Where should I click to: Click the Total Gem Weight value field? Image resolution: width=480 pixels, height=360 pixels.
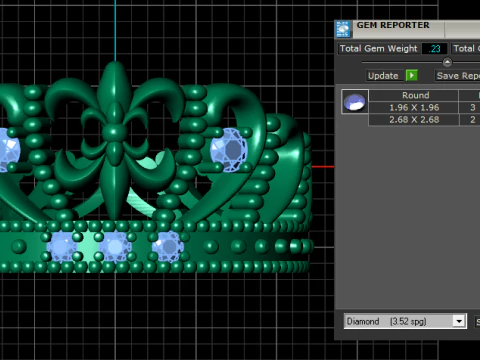point(435,49)
